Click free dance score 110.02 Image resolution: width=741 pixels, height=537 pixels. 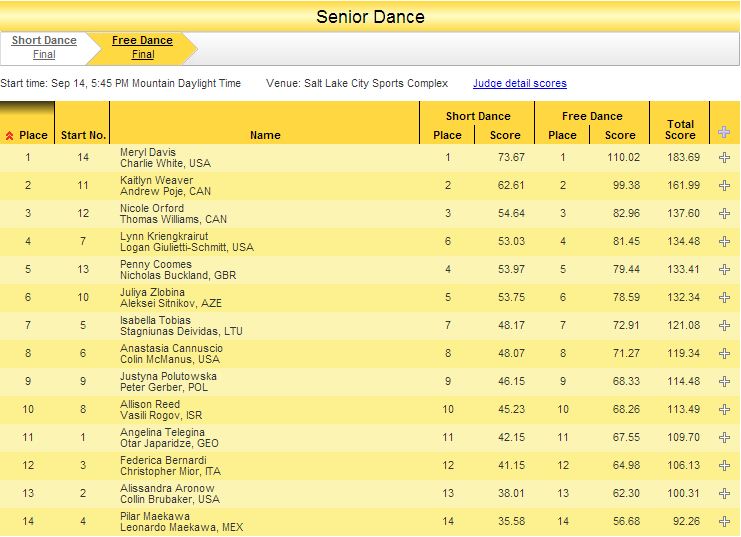623,157
